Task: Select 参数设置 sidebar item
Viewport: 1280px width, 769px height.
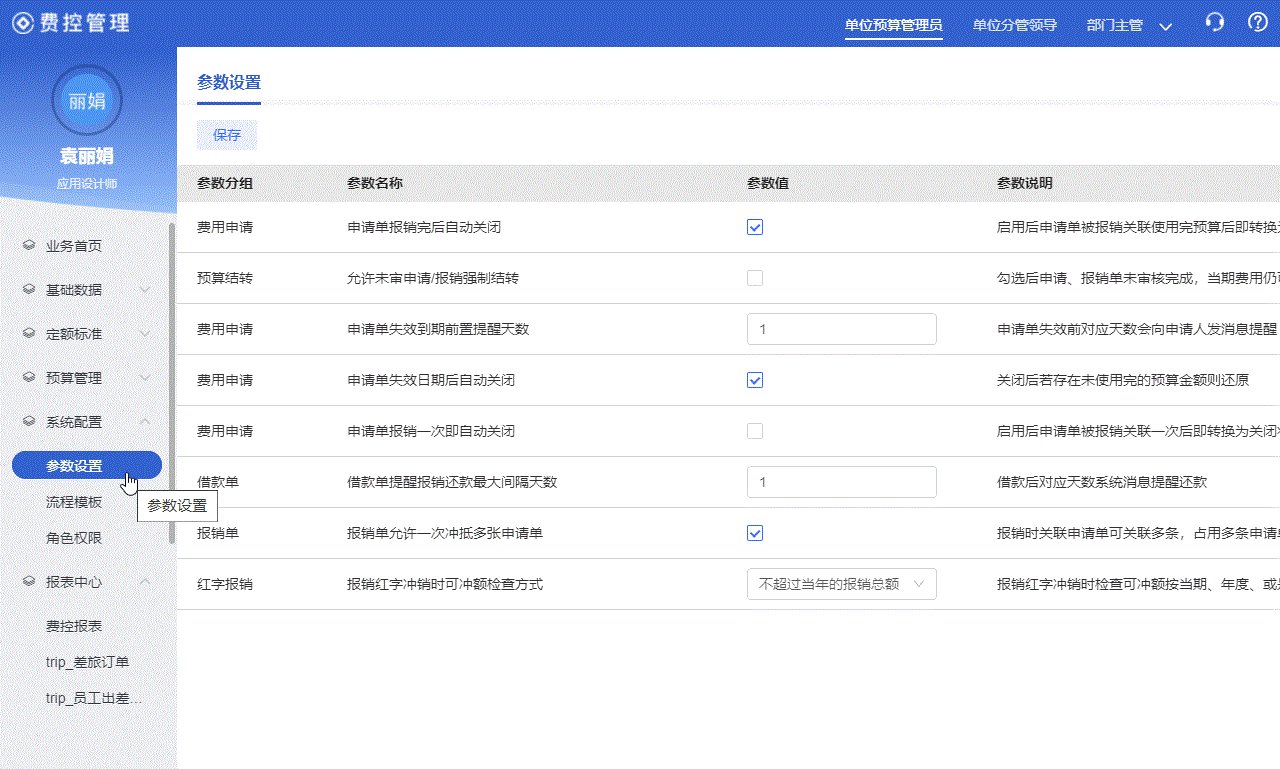Action: 87,465
